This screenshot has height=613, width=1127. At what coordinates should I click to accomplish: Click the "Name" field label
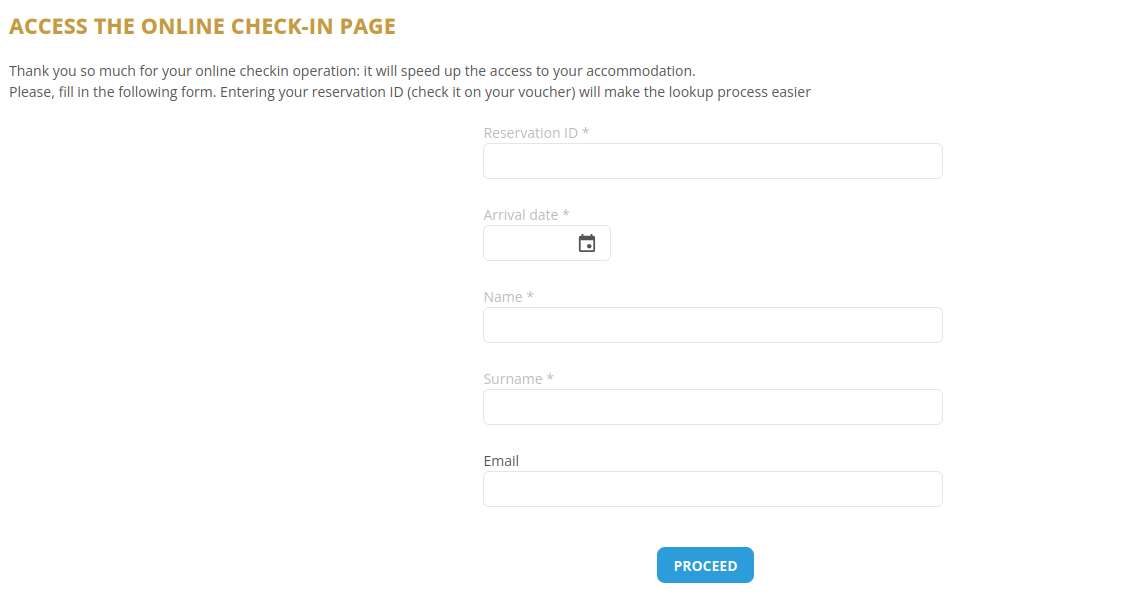click(x=503, y=297)
